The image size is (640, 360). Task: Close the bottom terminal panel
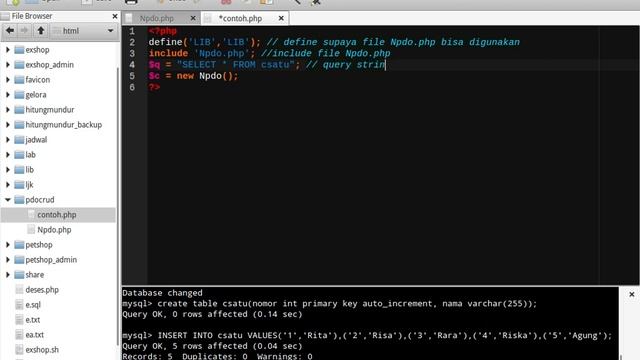pyautogui.click(x=631, y=294)
